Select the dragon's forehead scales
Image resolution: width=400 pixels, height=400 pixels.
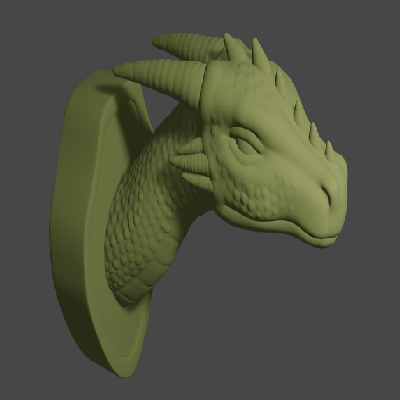pyautogui.click(x=253, y=90)
